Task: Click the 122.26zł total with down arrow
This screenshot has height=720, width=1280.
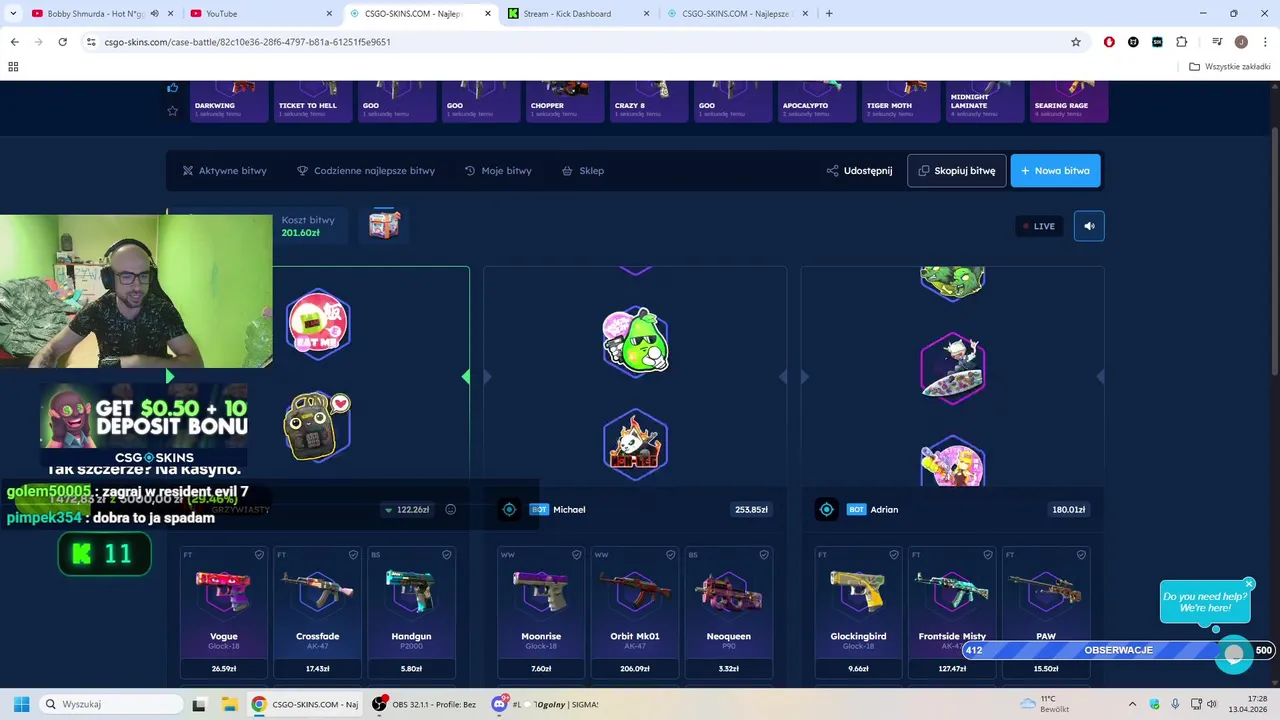Action: (x=407, y=510)
